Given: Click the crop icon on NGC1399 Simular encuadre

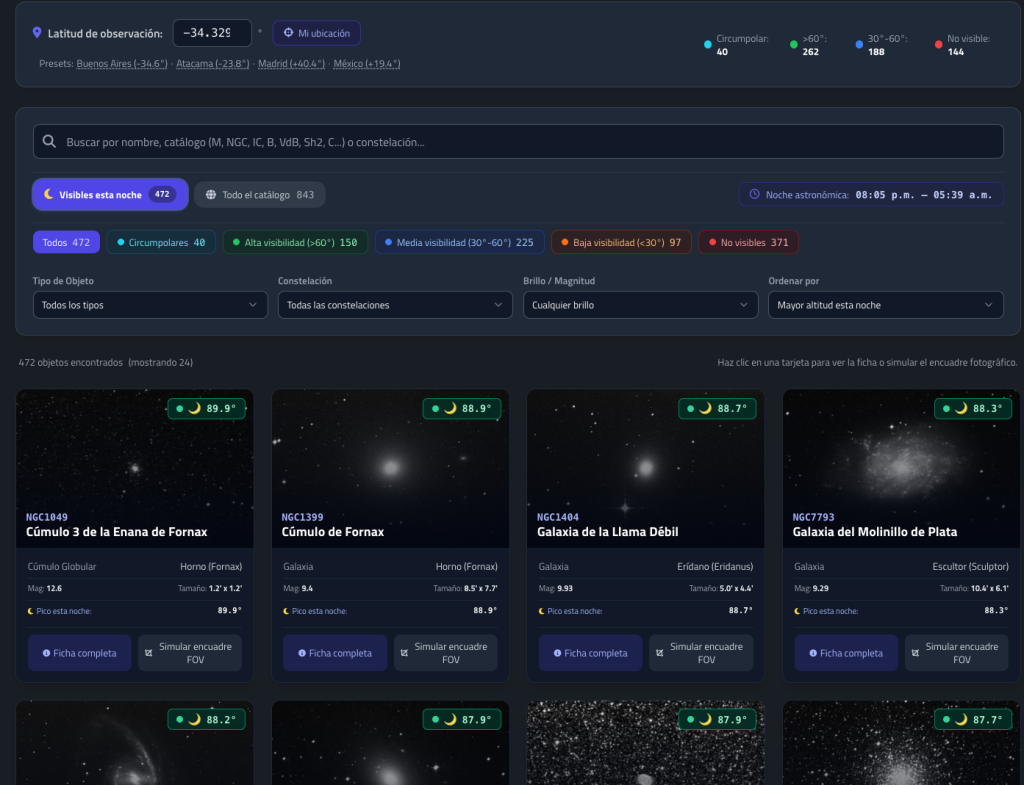Looking at the screenshot, I should [x=404, y=653].
